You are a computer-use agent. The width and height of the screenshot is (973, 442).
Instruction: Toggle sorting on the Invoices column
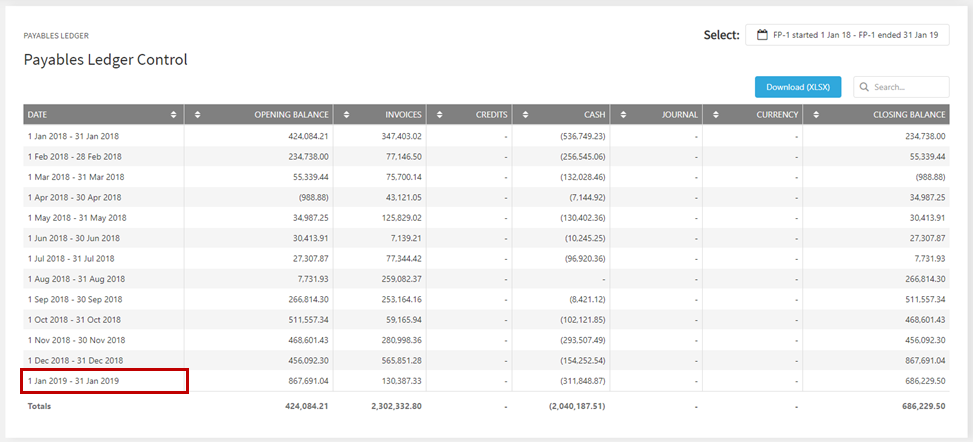(347, 115)
